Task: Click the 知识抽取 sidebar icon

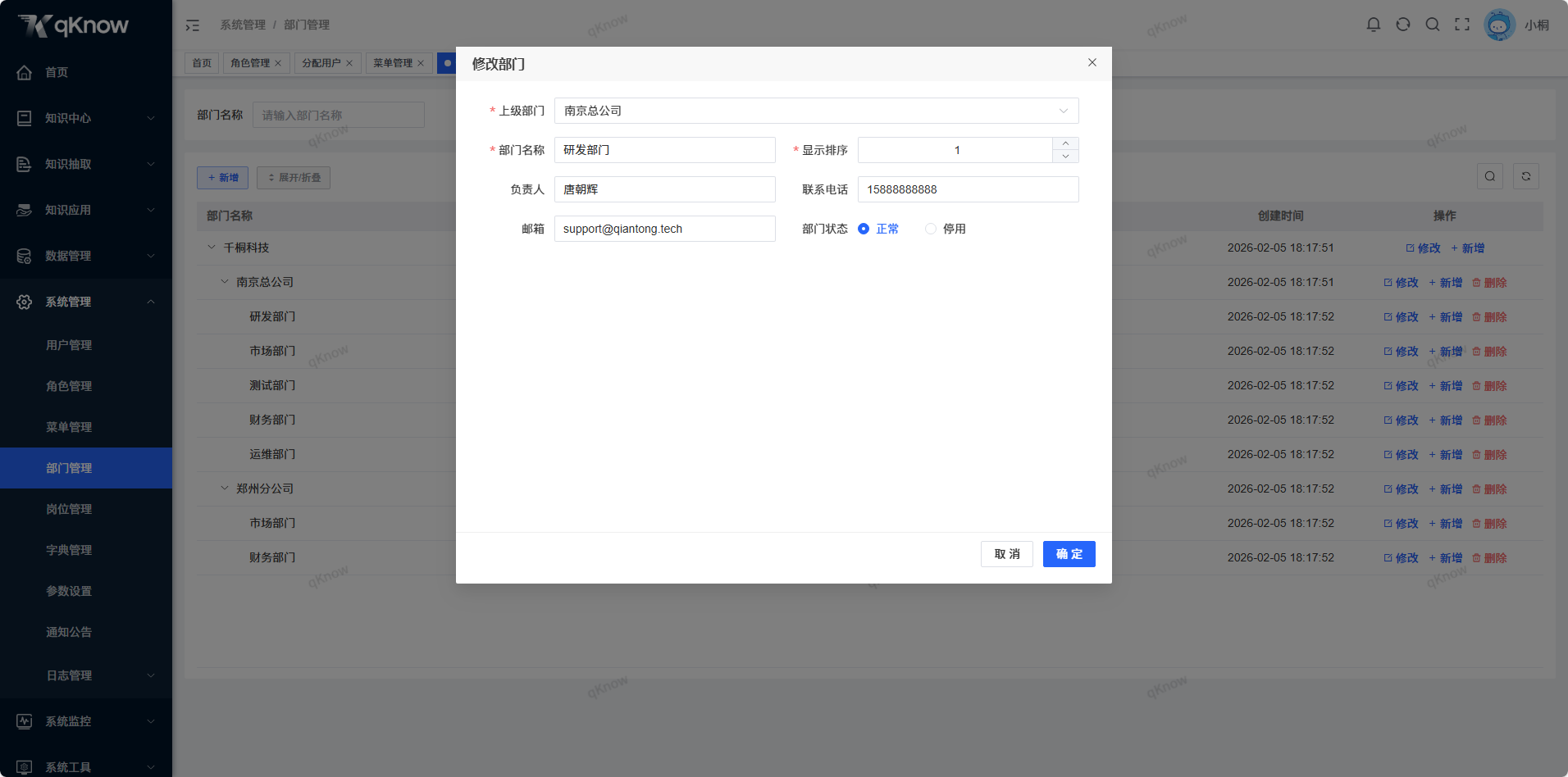Action: (25, 164)
